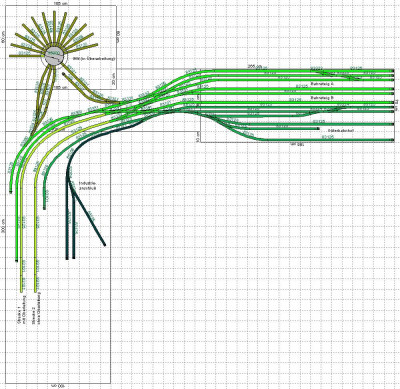Select the turntable text label next to the disc
The width and height of the screenshot is (400, 389).
[x=94, y=59]
